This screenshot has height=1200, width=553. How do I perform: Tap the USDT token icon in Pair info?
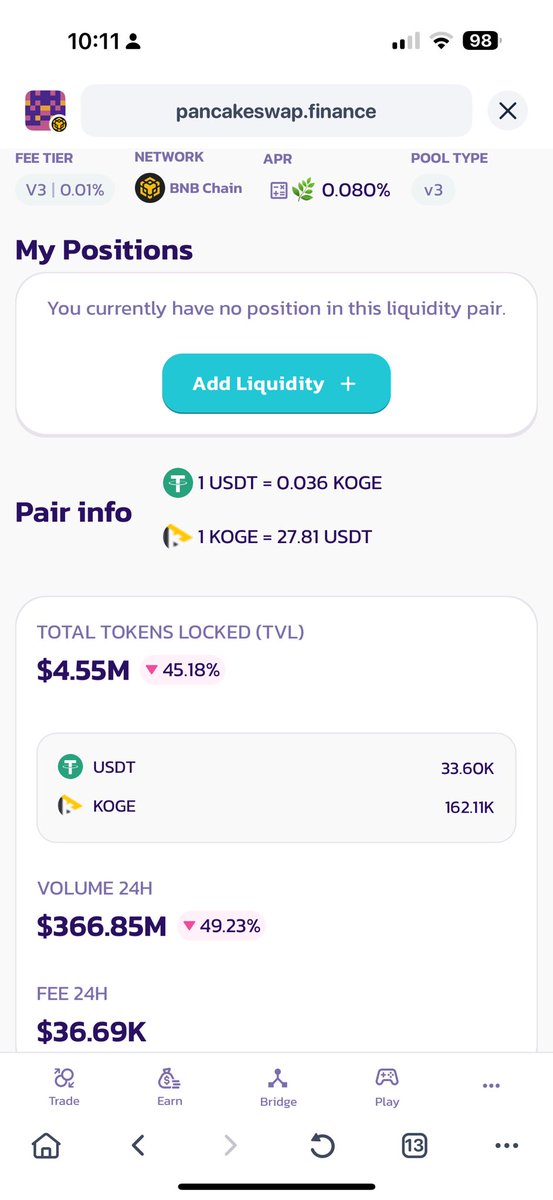[x=177, y=484]
